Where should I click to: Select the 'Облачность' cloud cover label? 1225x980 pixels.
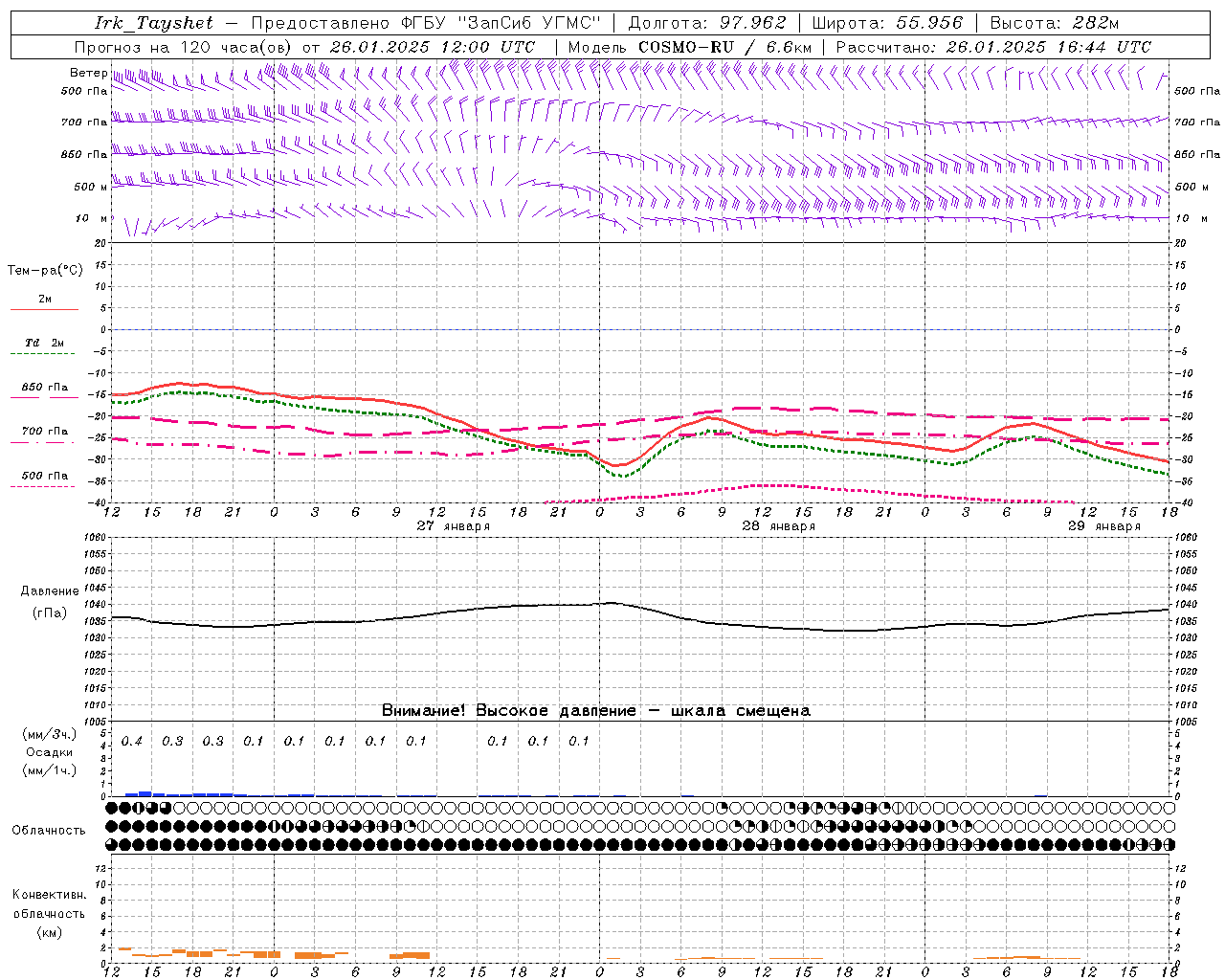click(x=49, y=831)
